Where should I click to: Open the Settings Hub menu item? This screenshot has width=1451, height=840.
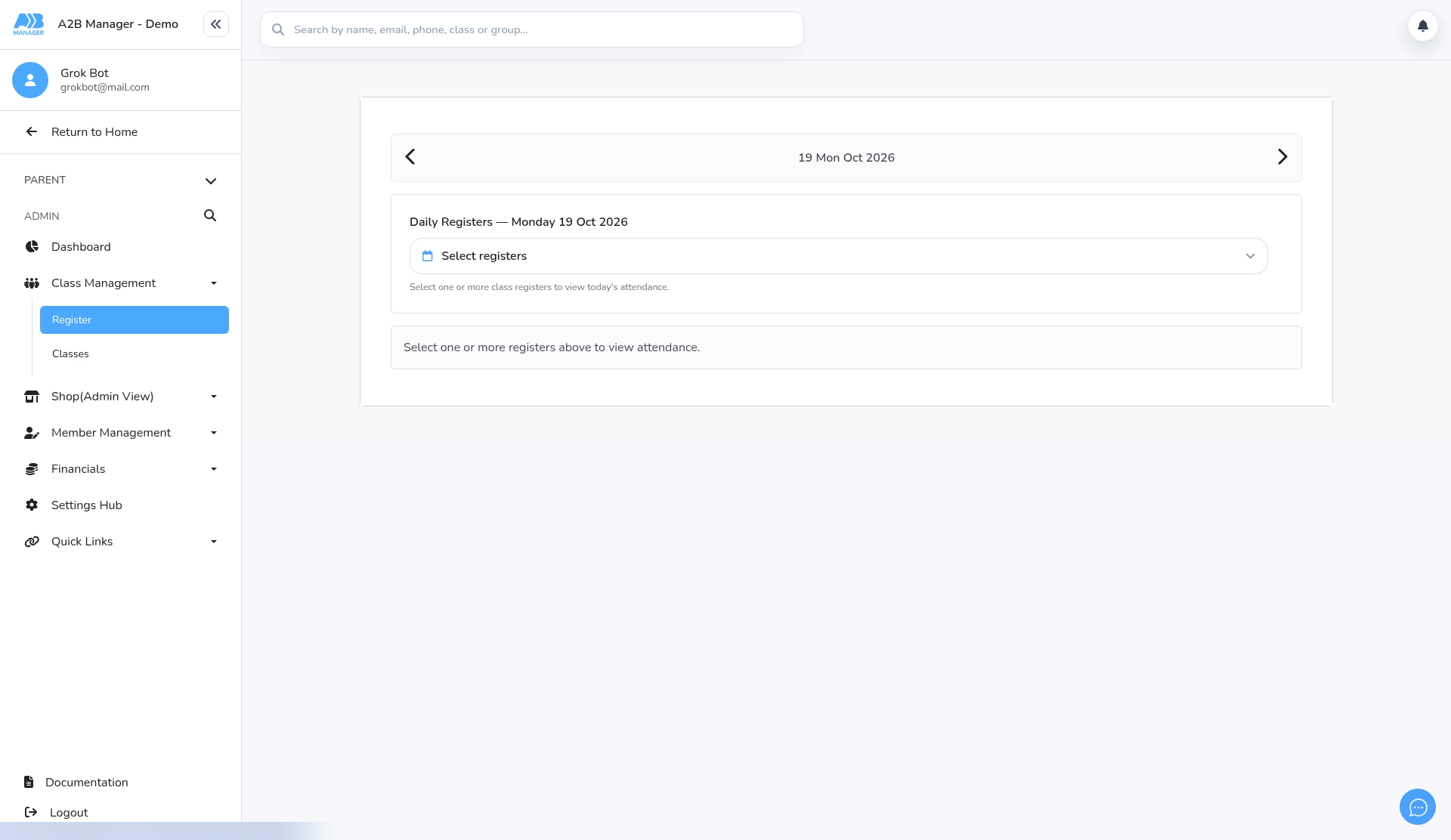(121, 505)
